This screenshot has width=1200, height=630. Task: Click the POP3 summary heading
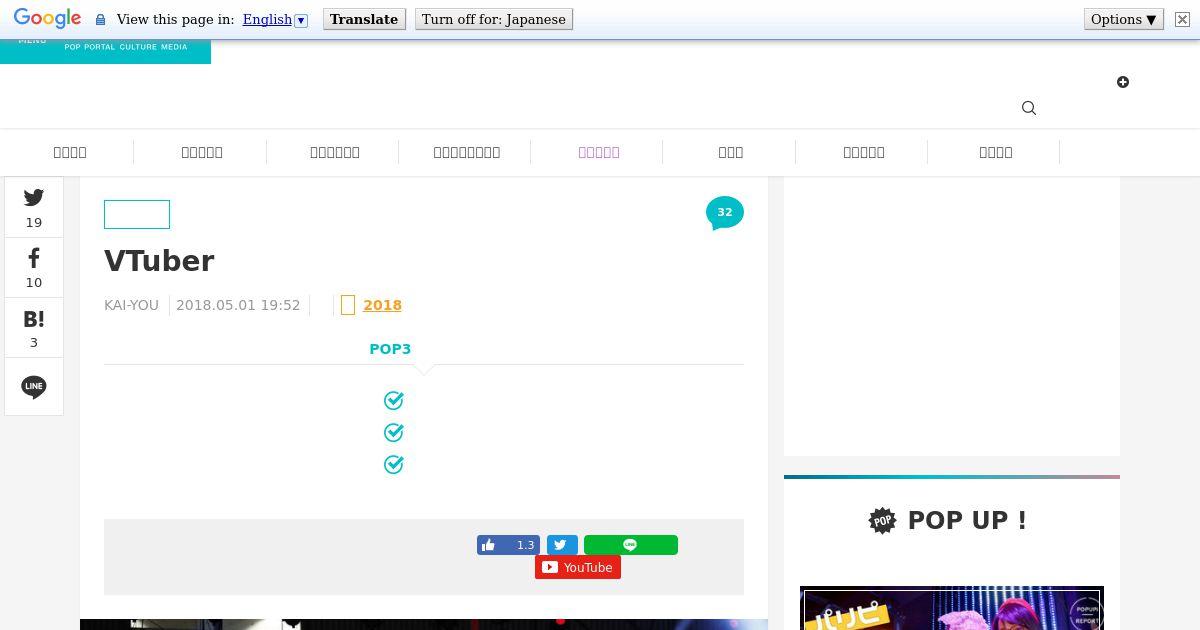click(x=390, y=349)
